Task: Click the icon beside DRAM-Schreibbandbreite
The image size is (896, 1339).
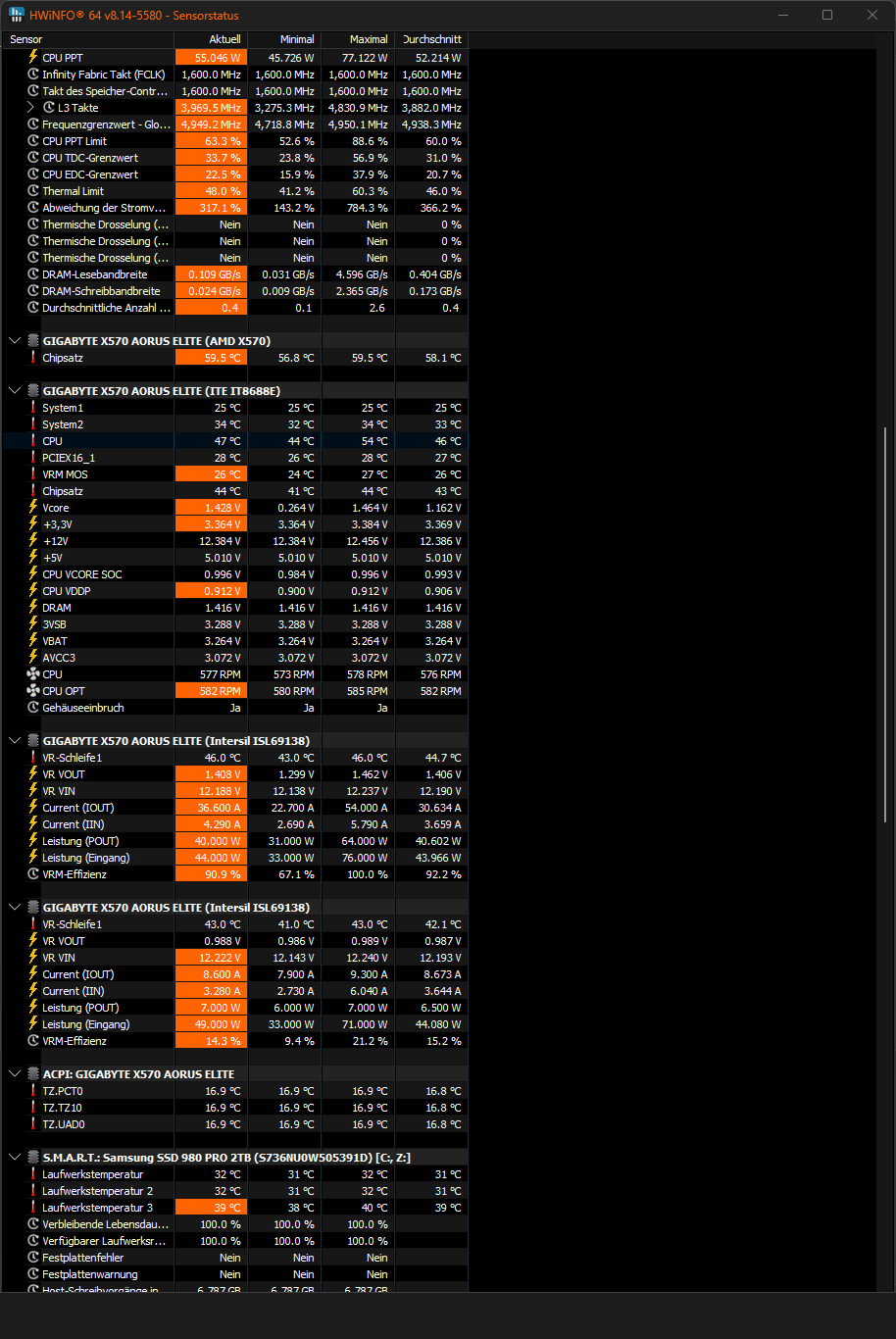Action: coord(33,291)
